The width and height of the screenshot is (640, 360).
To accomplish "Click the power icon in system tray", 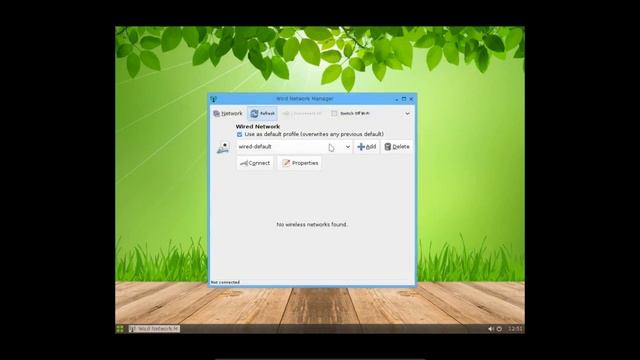I will coord(499,329).
